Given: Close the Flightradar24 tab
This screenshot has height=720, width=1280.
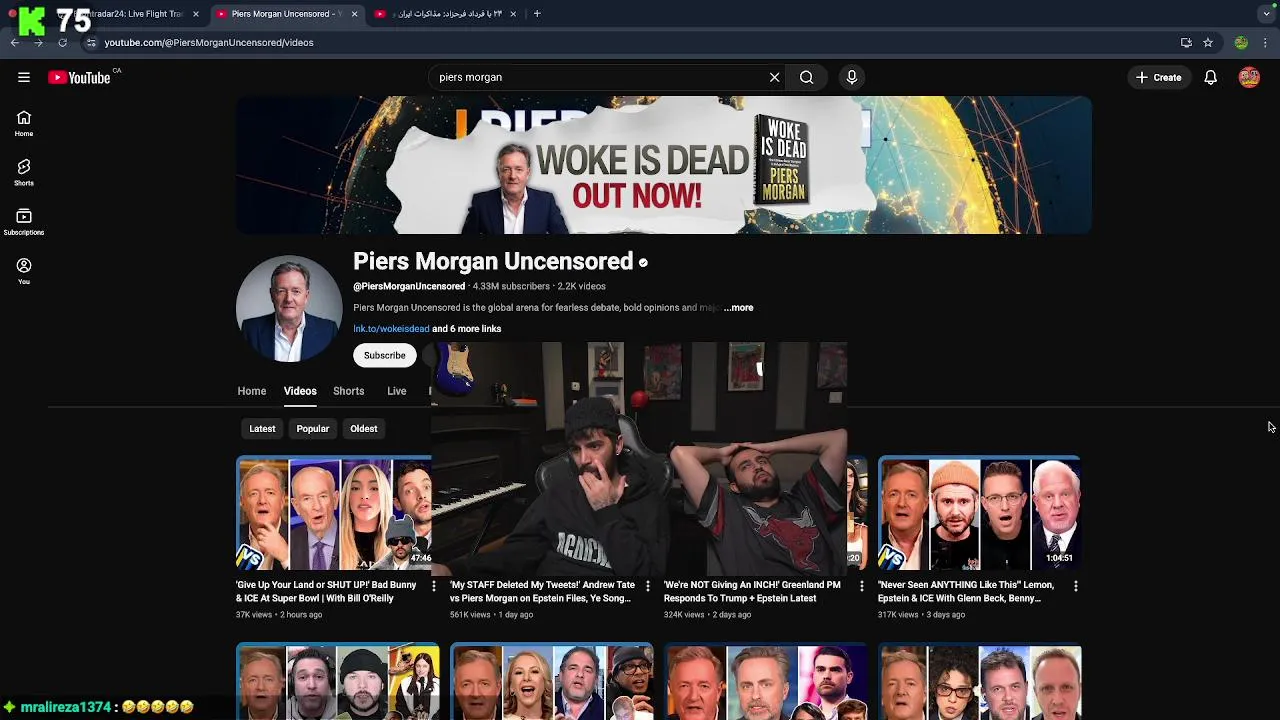Looking at the screenshot, I should tap(196, 14).
